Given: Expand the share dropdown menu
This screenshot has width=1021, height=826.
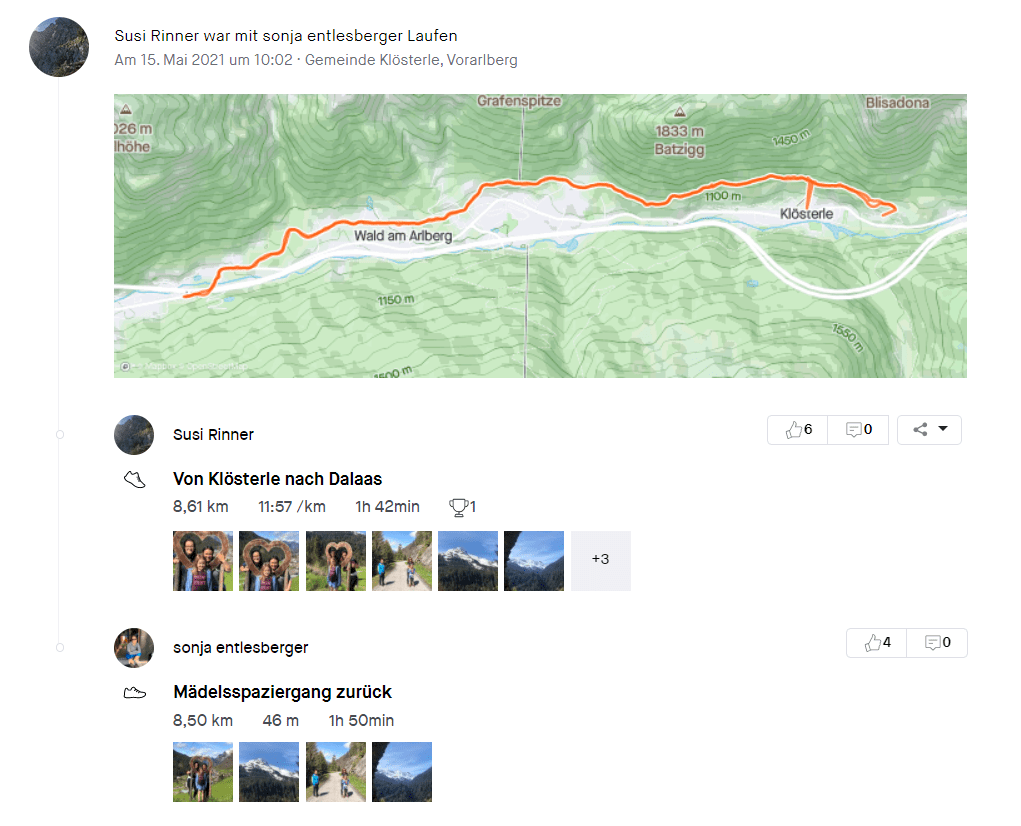Looking at the screenshot, I should [929, 430].
